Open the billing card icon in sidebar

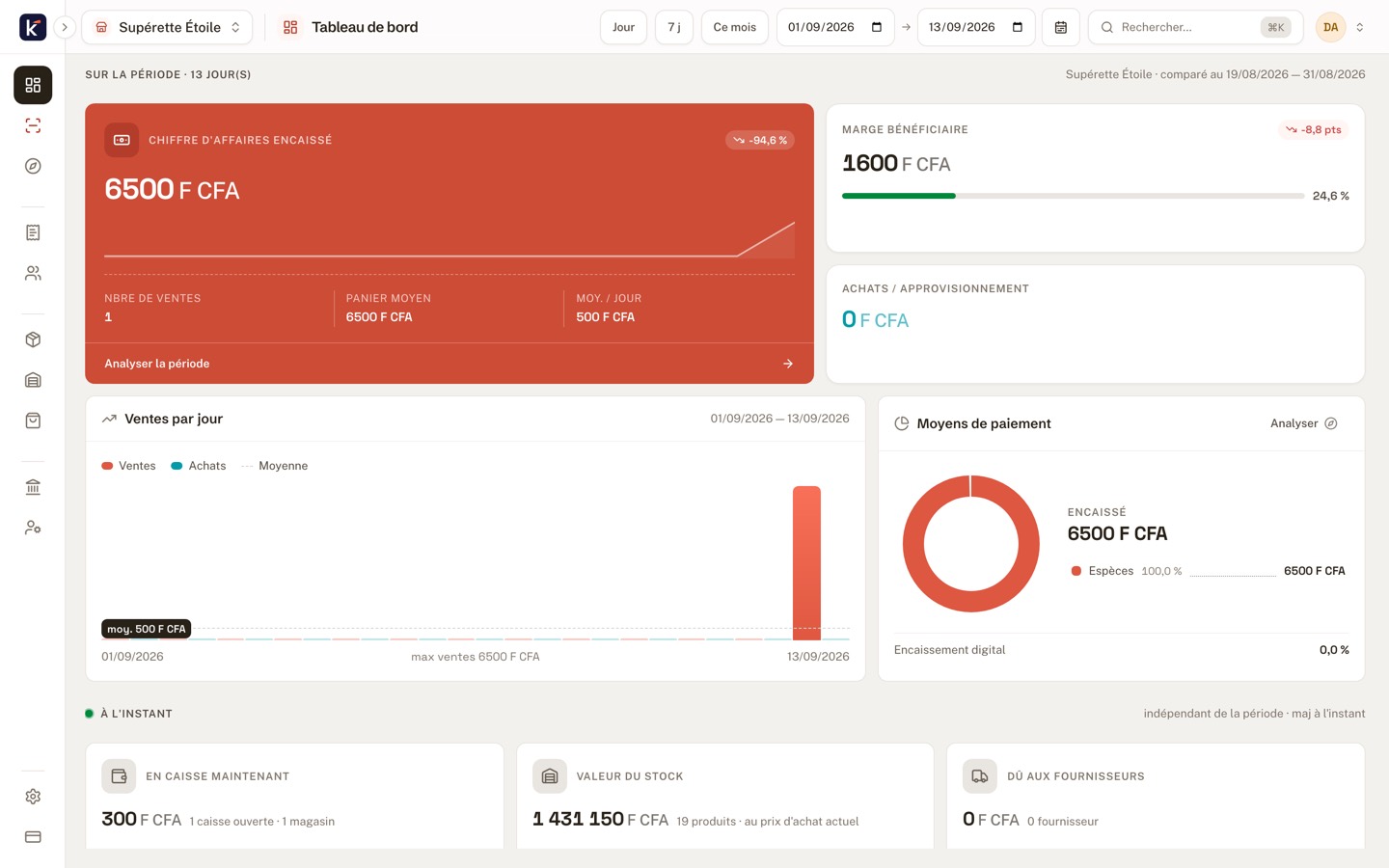click(x=33, y=837)
